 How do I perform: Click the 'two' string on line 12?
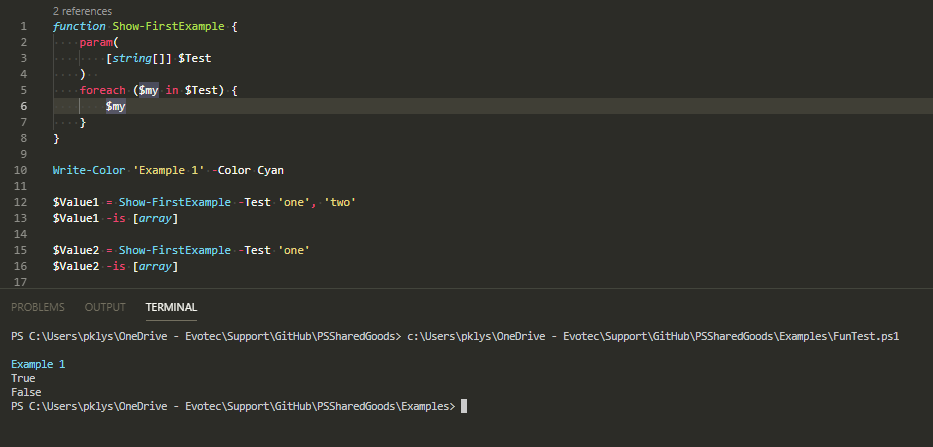[x=340, y=202]
